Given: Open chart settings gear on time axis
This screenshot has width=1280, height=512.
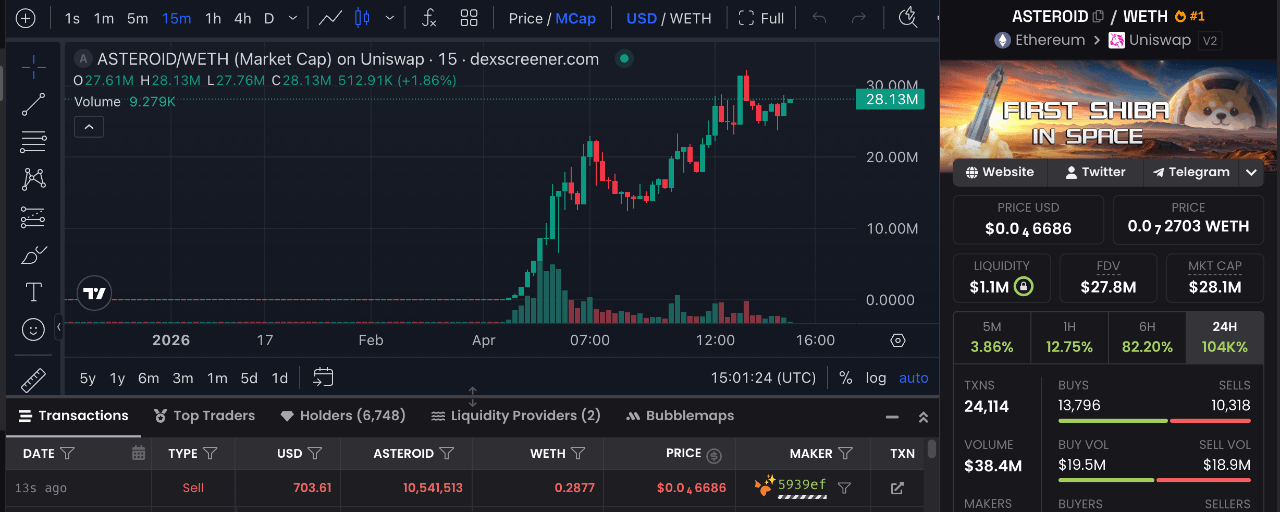Looking at the screenshot, I should (x=897, y=340).
